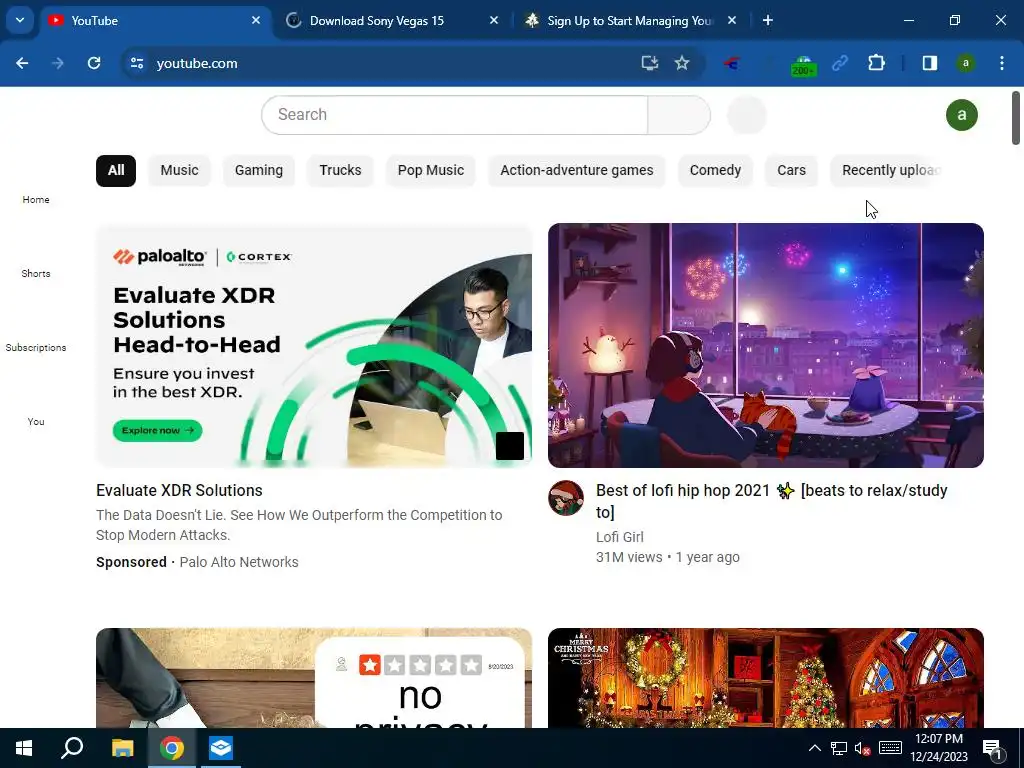
Task: Open a new browser tab
Action: pyautogui.click(x=768, y=21)
